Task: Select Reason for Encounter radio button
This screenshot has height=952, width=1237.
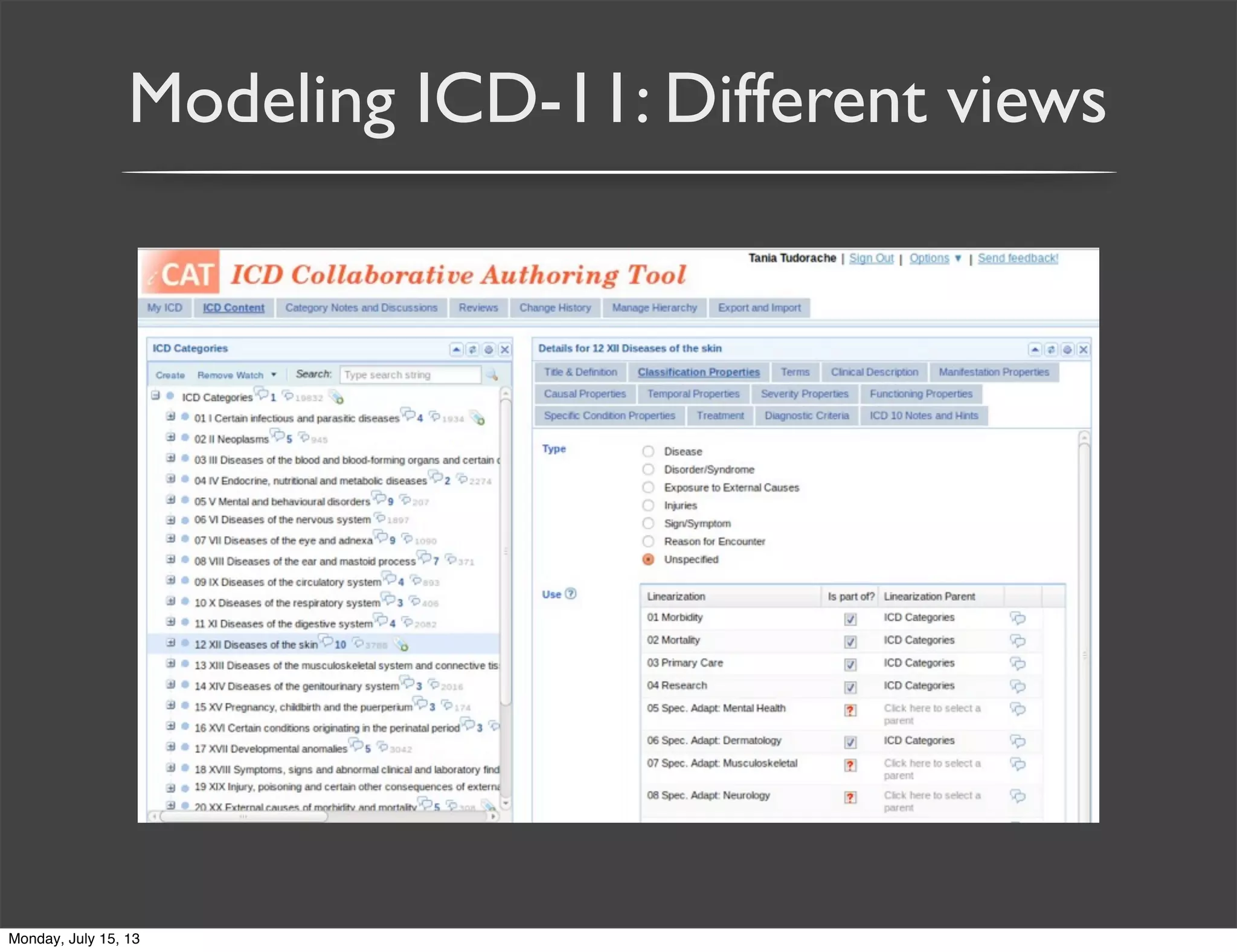Action: [648, 541]
